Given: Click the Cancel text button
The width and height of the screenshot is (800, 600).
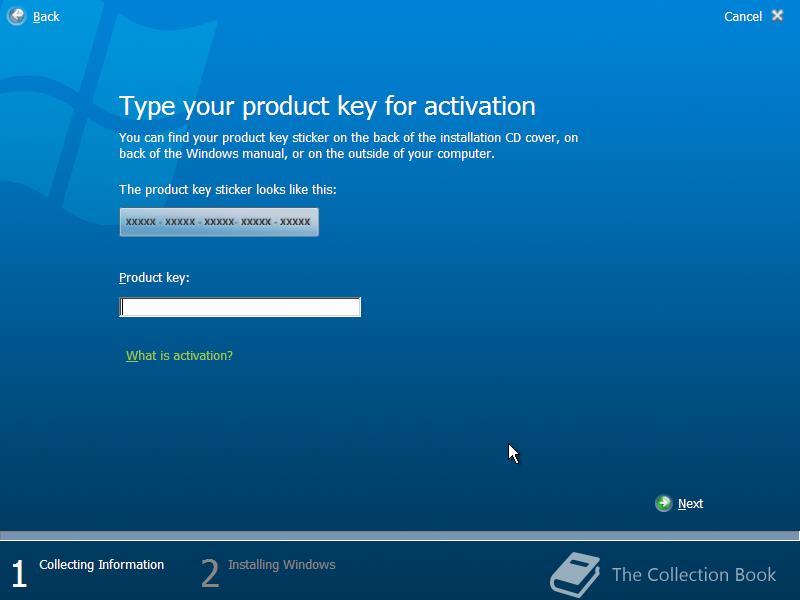Looking at the screenshot, I should [743, 17].
